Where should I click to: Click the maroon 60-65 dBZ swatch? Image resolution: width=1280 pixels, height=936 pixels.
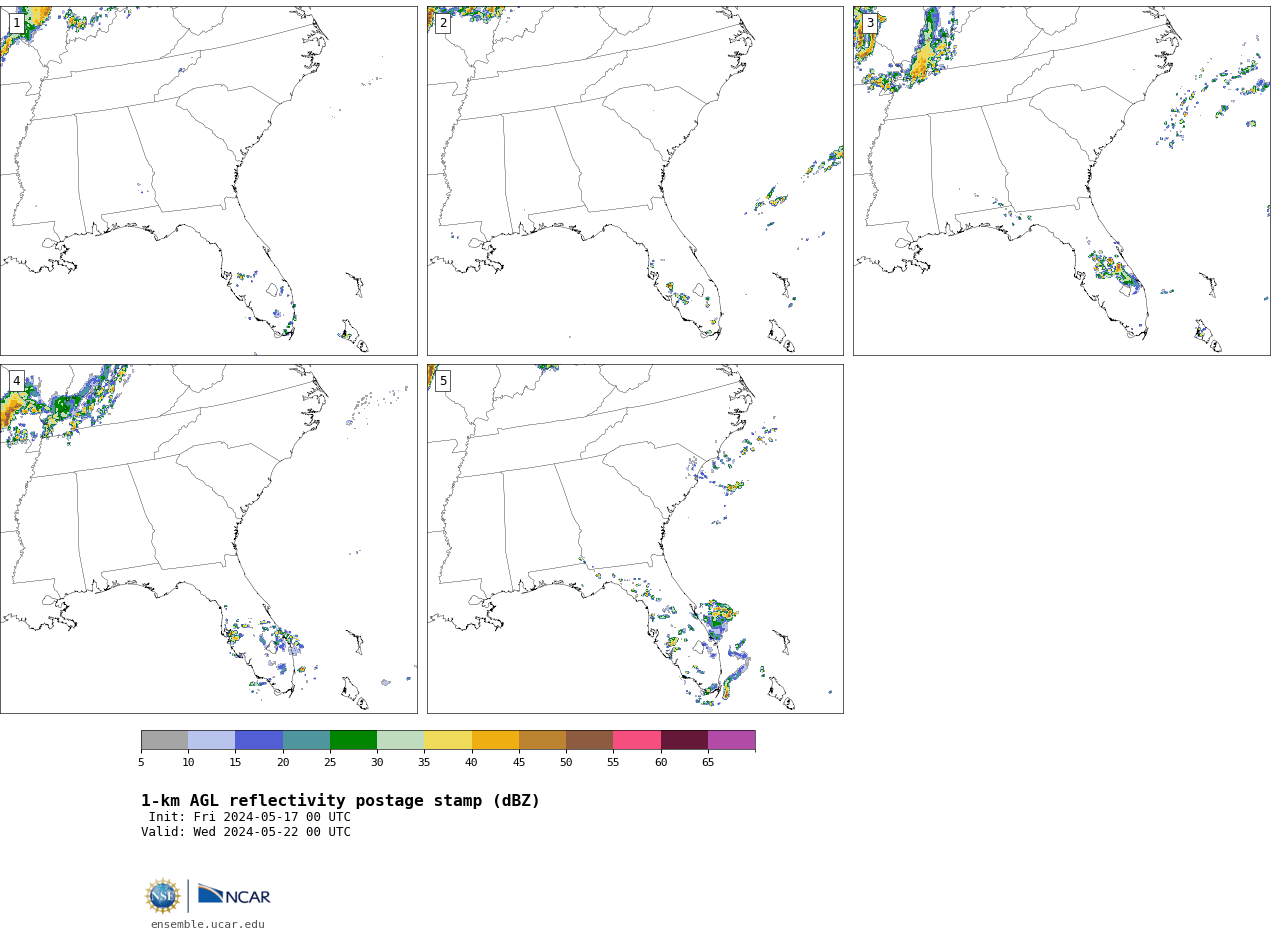tap(684, 740)
